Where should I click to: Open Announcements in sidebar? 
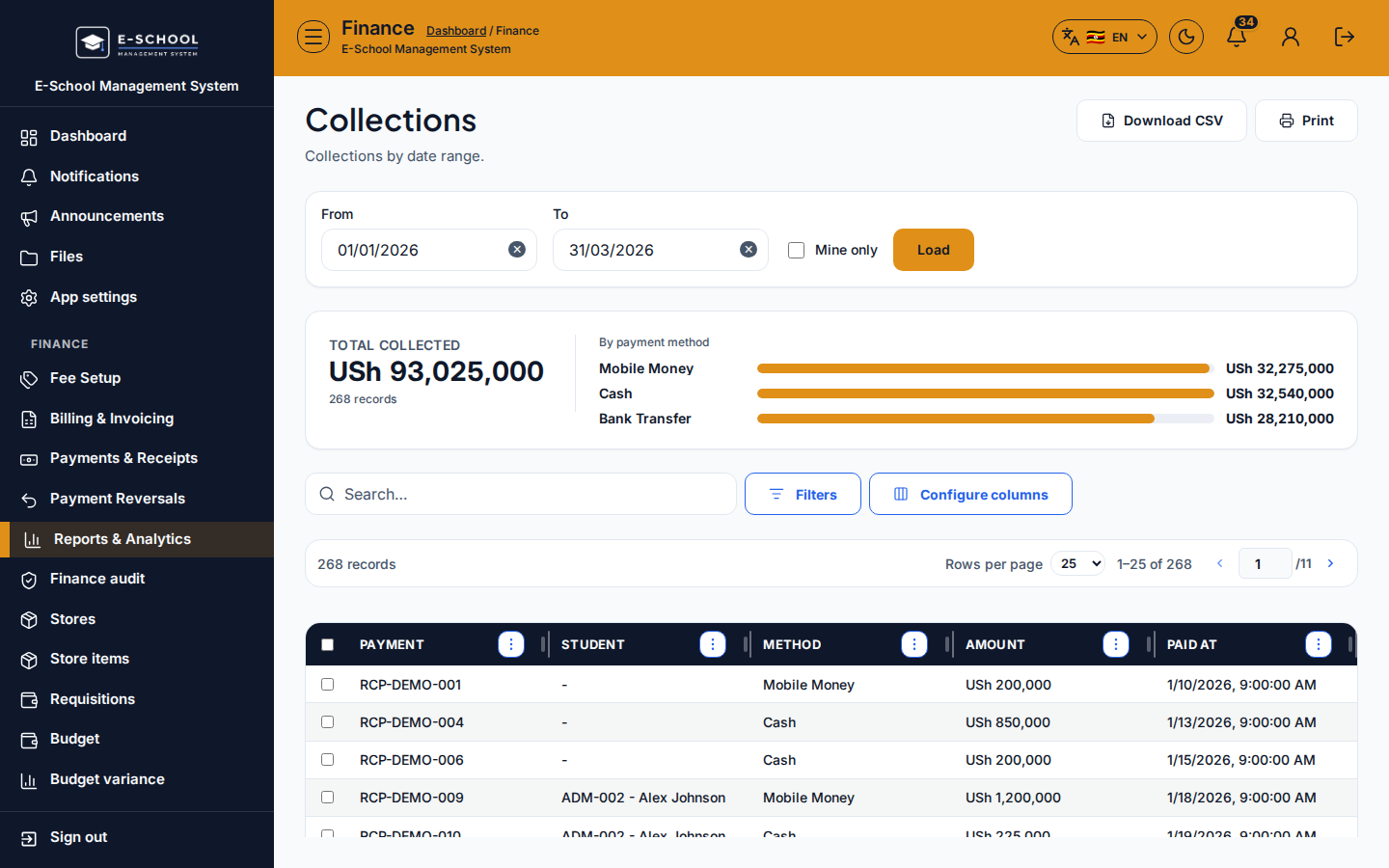pos(137,216)
